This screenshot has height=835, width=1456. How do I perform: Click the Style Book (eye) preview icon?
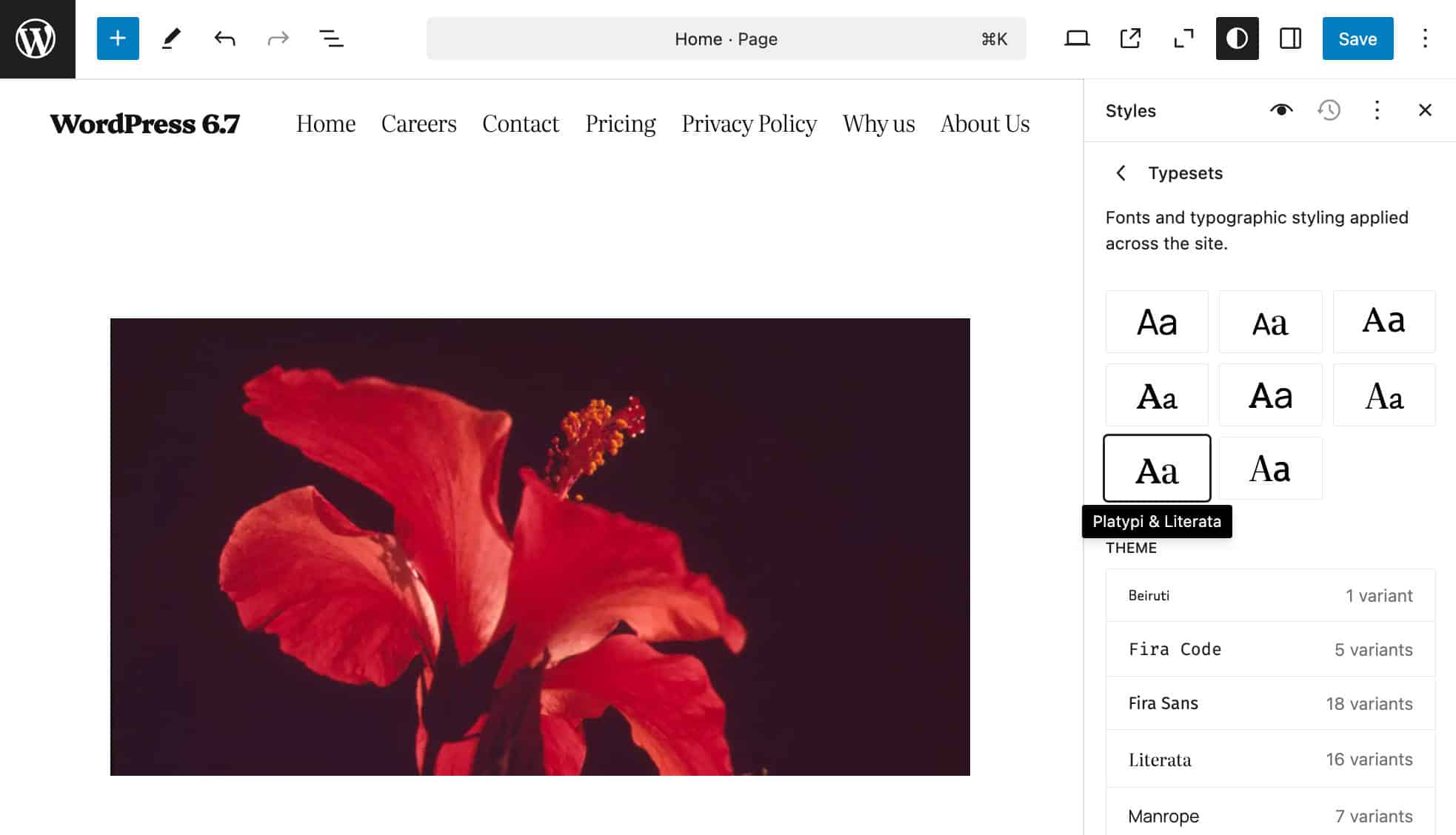(1281, 110)
